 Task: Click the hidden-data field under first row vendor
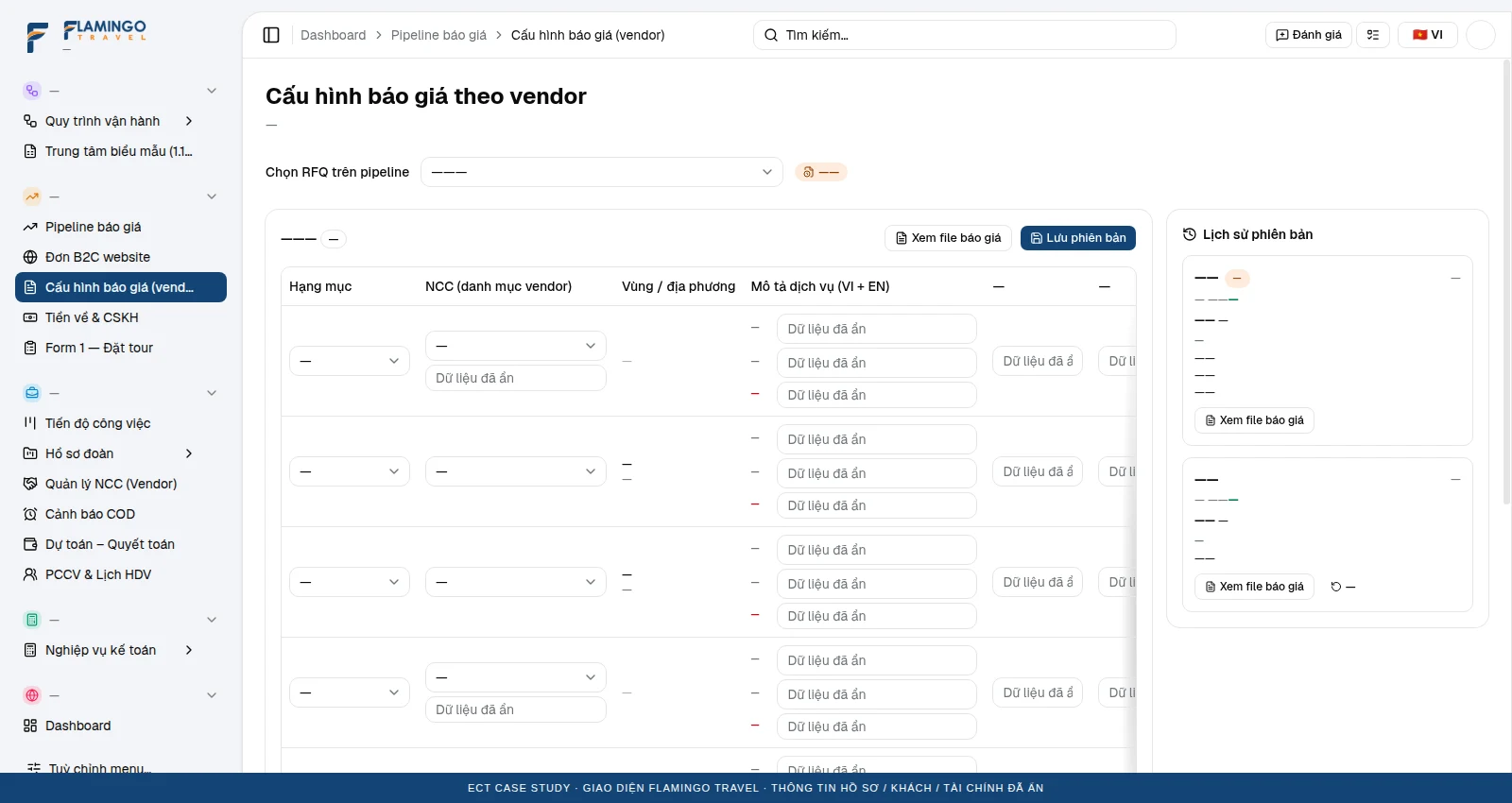click(516, 378)
